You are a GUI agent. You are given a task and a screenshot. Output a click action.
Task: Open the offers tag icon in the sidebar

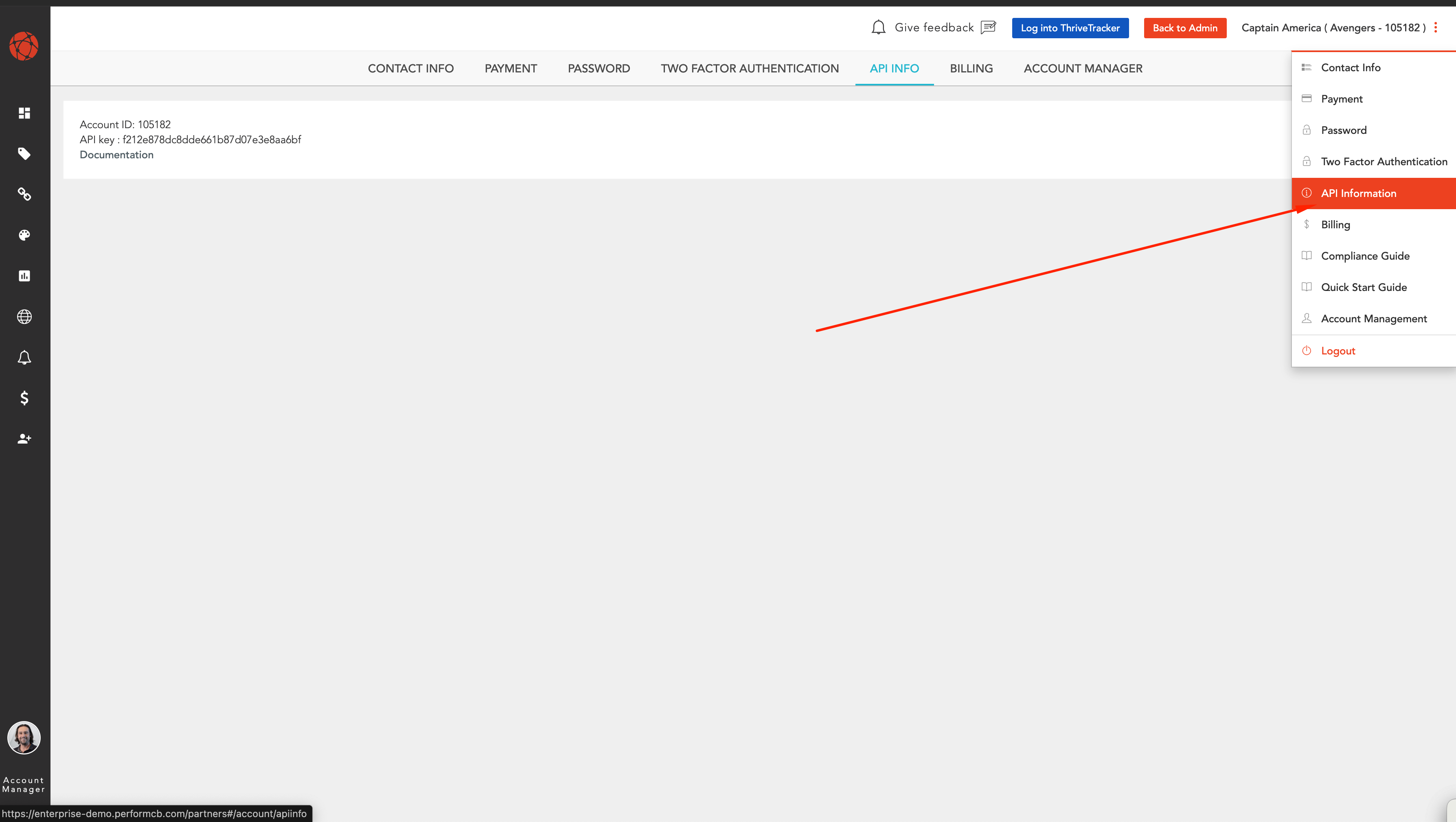[24, 154]
